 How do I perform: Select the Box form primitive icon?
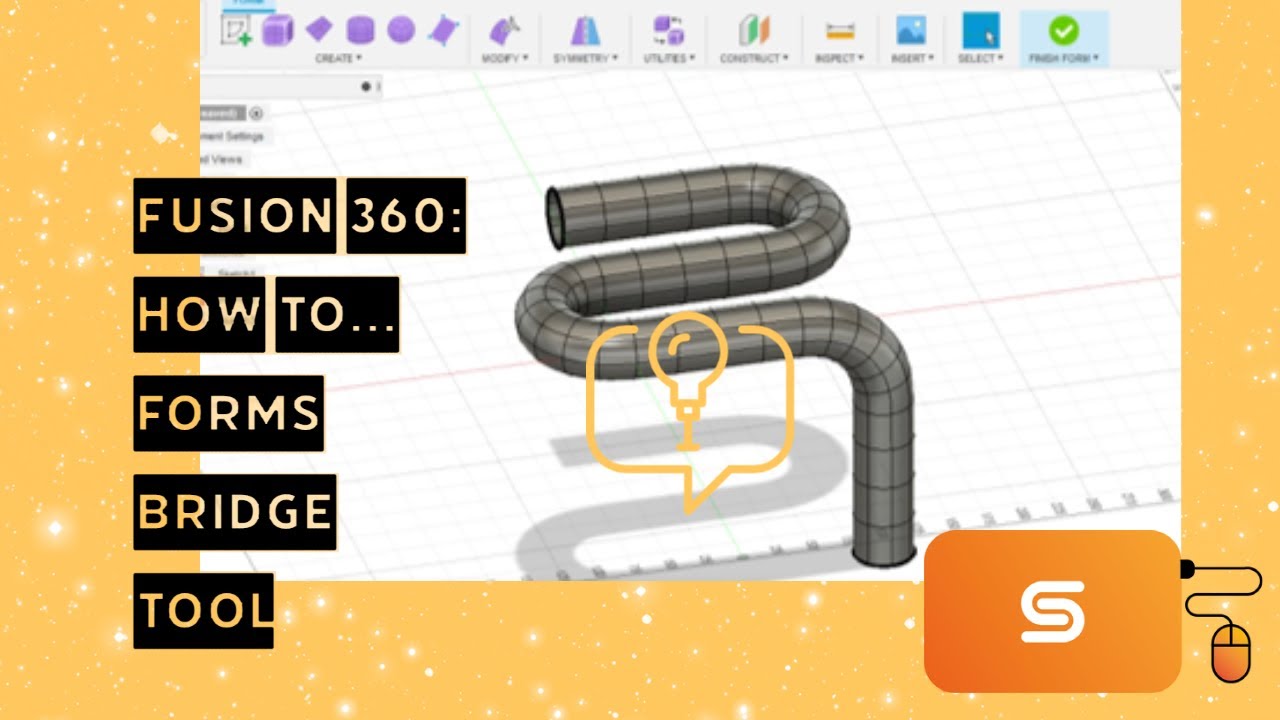click(x=277, y=31)
